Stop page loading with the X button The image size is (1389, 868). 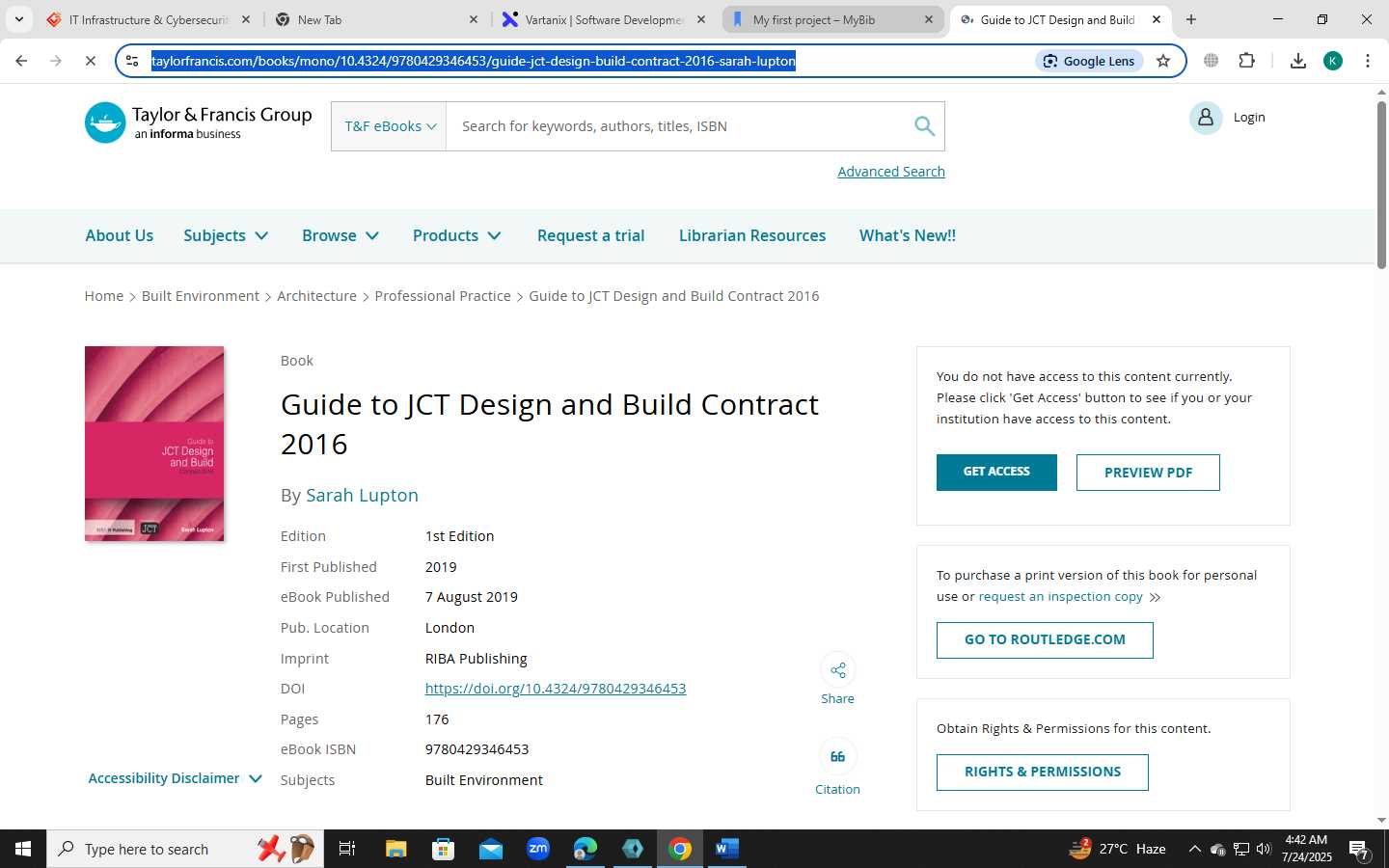[x=90, y=61]
